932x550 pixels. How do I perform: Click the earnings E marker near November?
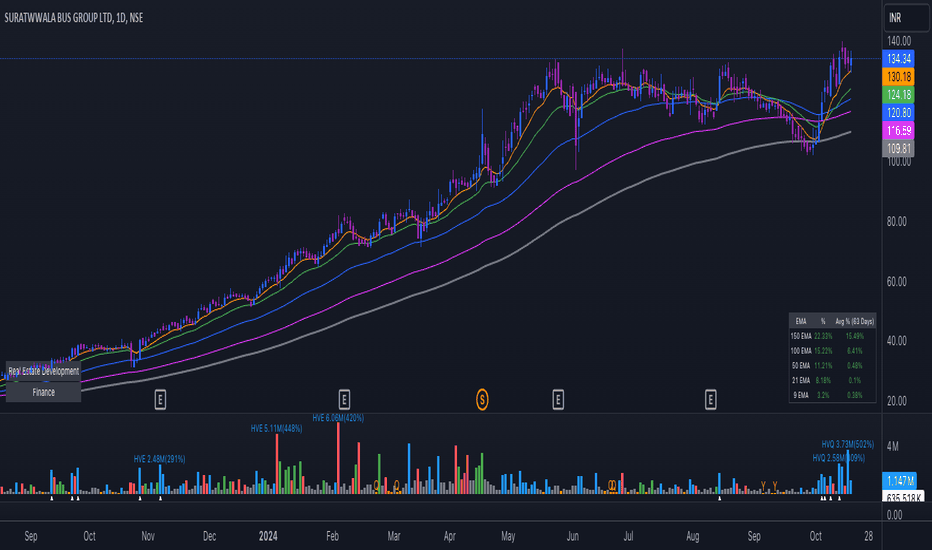coord(160,400)
